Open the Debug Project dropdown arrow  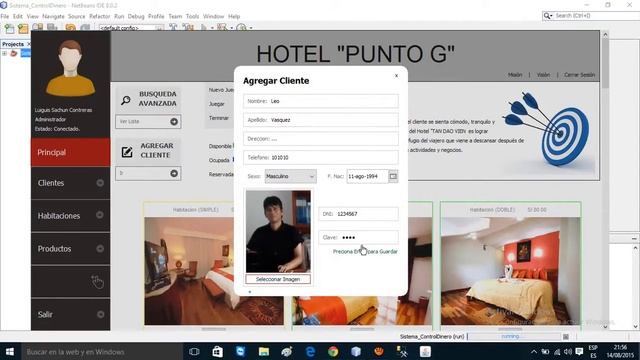tap(231, 28)
